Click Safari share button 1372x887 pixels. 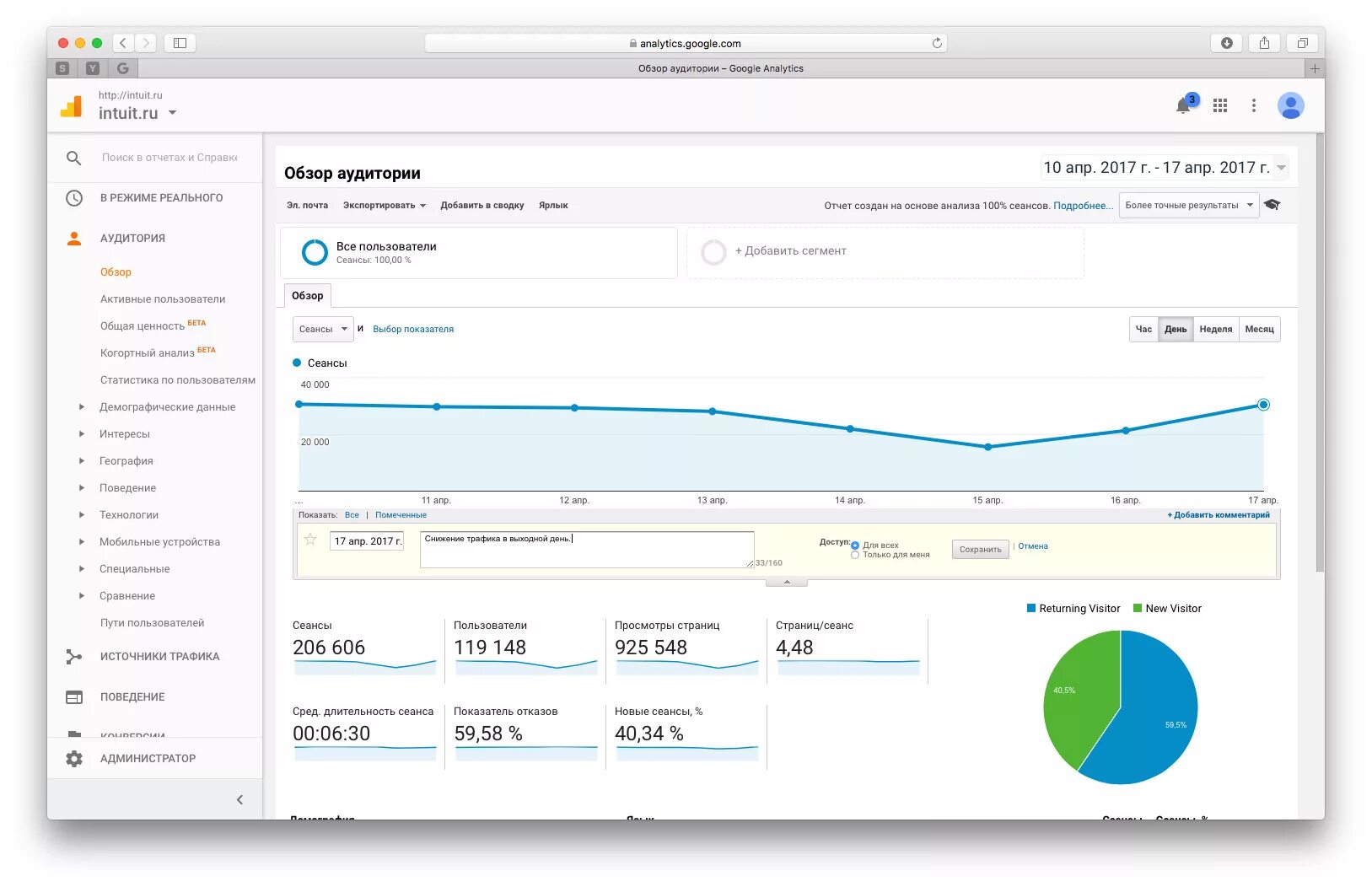1264,43
